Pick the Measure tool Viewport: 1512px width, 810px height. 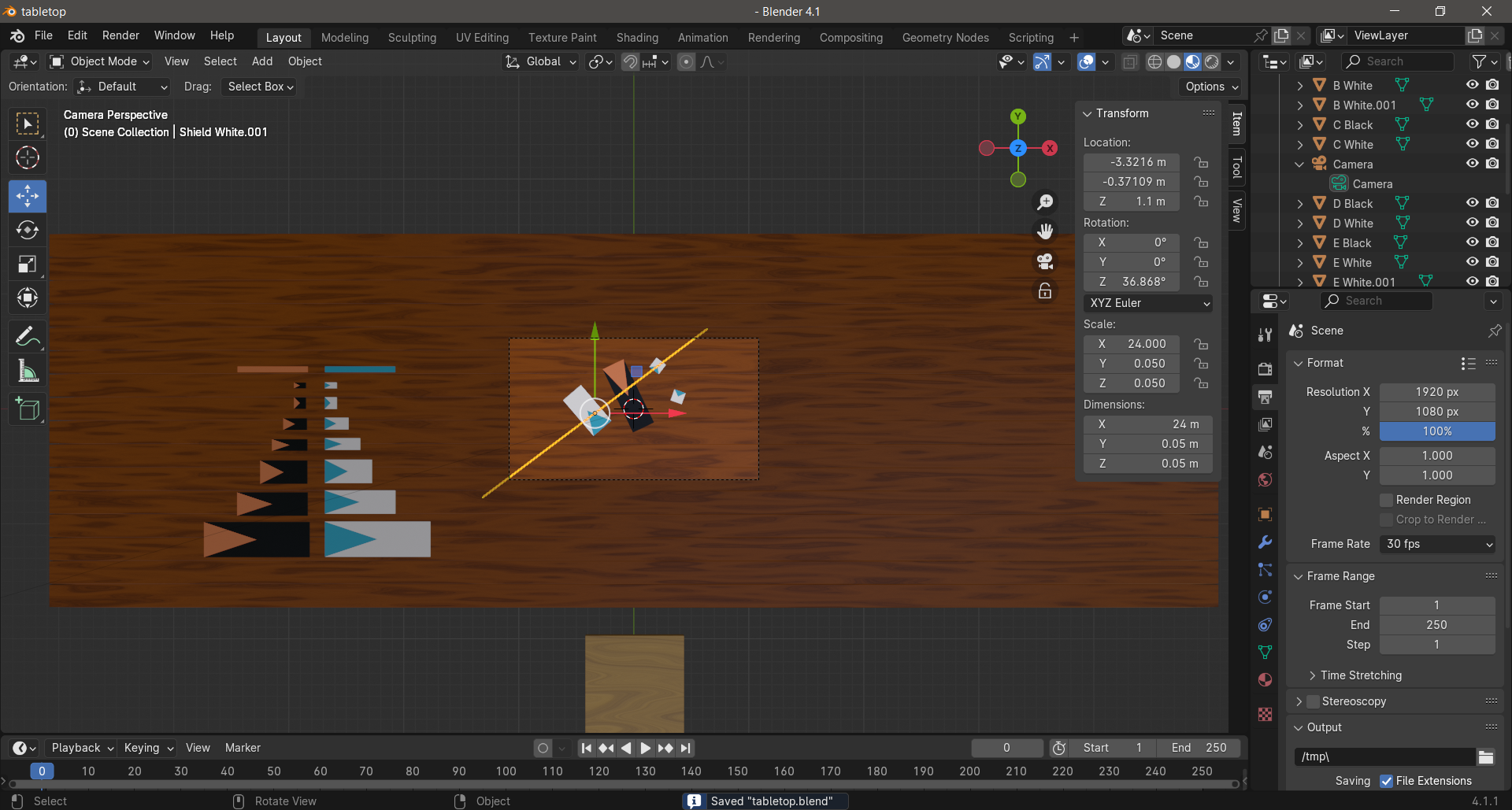coord(28,371)
